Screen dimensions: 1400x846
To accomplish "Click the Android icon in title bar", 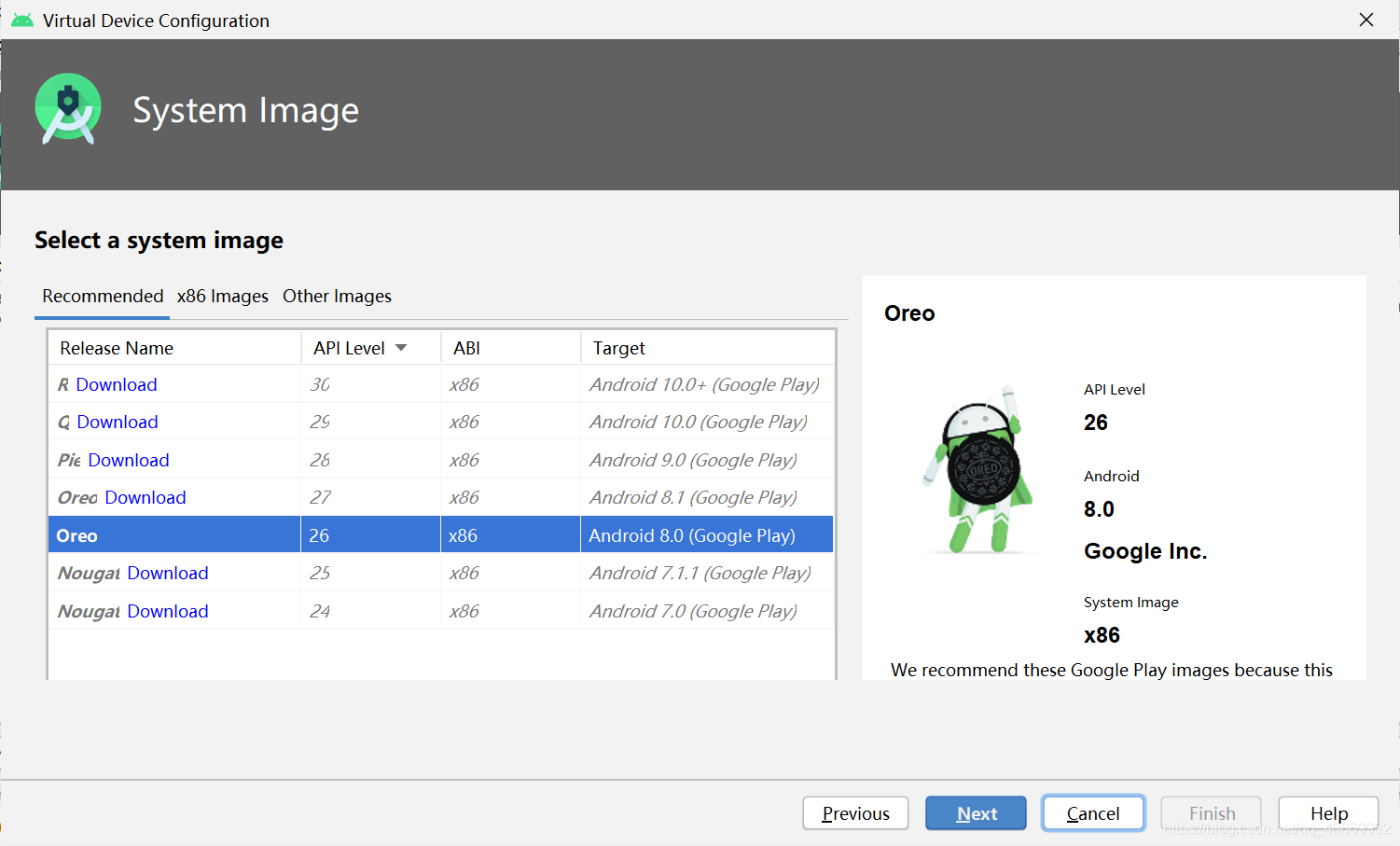I will (22, 20).
